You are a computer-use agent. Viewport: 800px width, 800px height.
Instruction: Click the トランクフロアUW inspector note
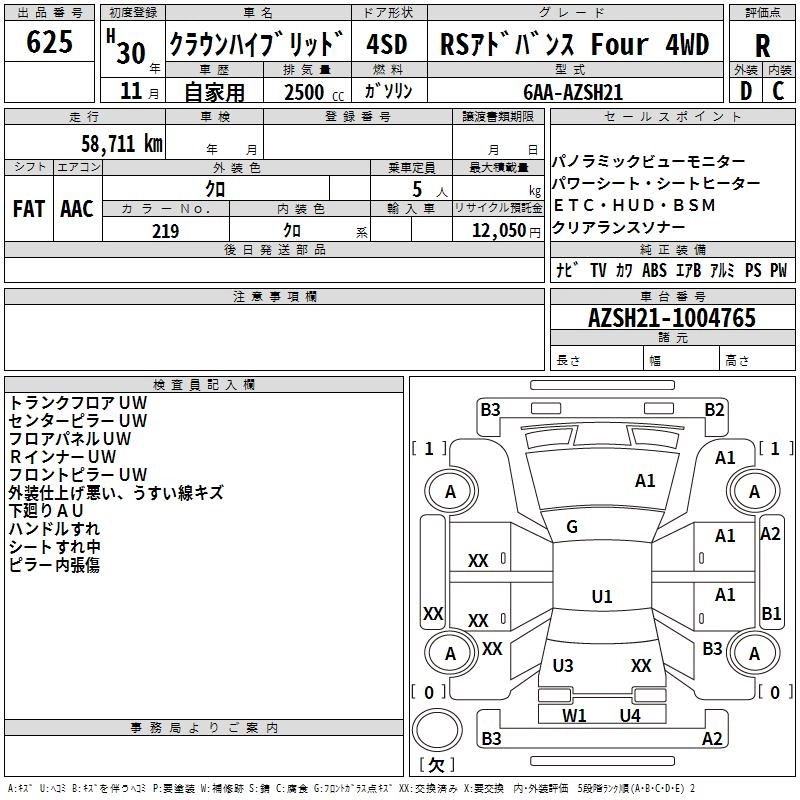pos(78,402)
